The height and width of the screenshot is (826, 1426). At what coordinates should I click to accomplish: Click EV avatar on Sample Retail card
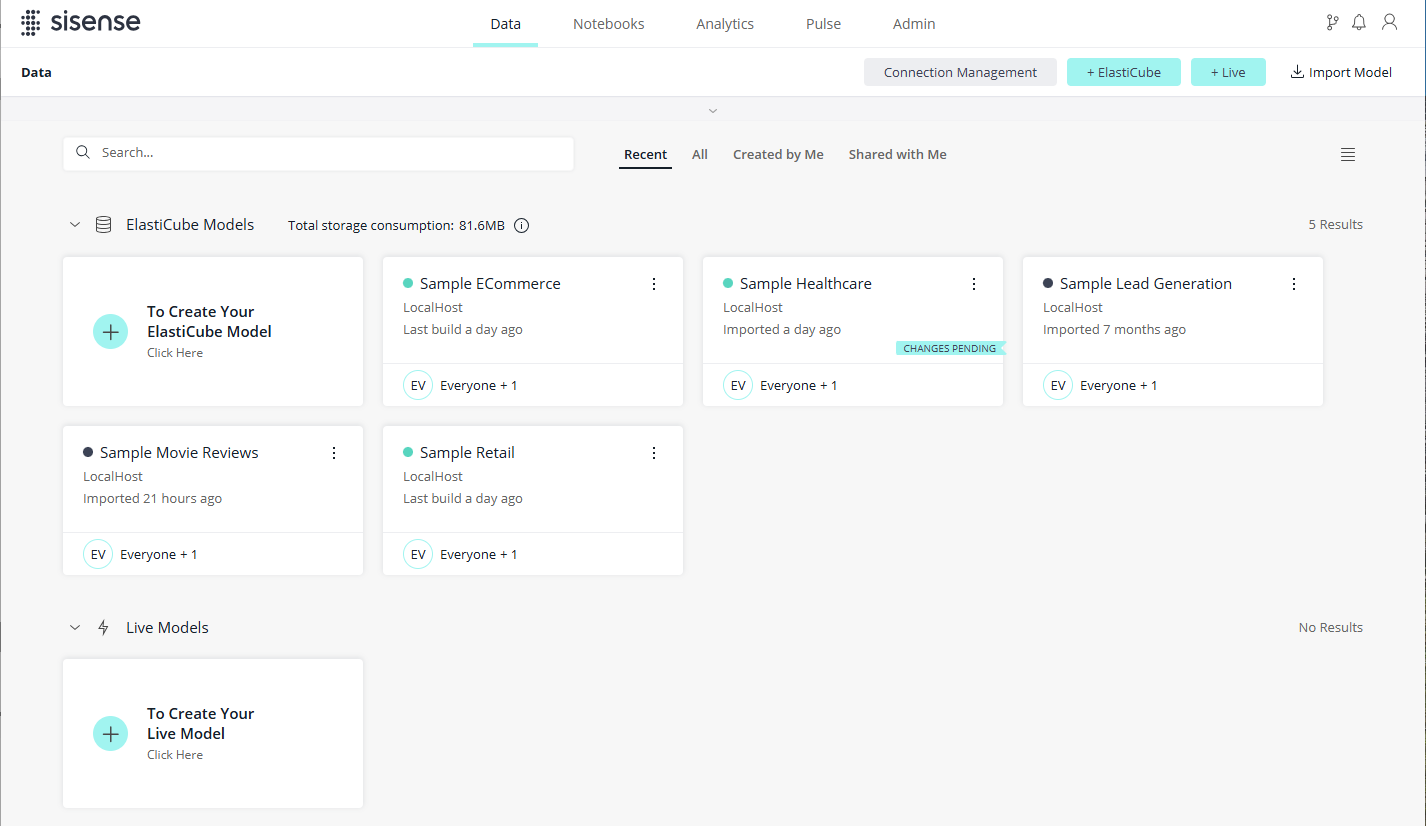(x=418, y=554)
